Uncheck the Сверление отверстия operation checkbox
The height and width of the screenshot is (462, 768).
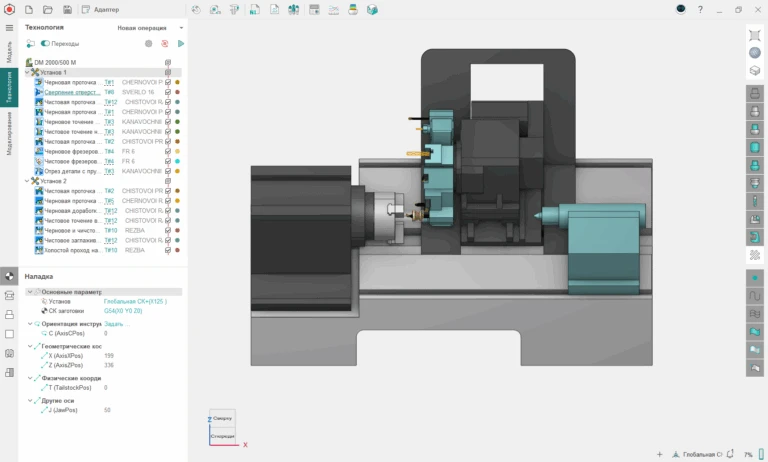click(168, 92)
